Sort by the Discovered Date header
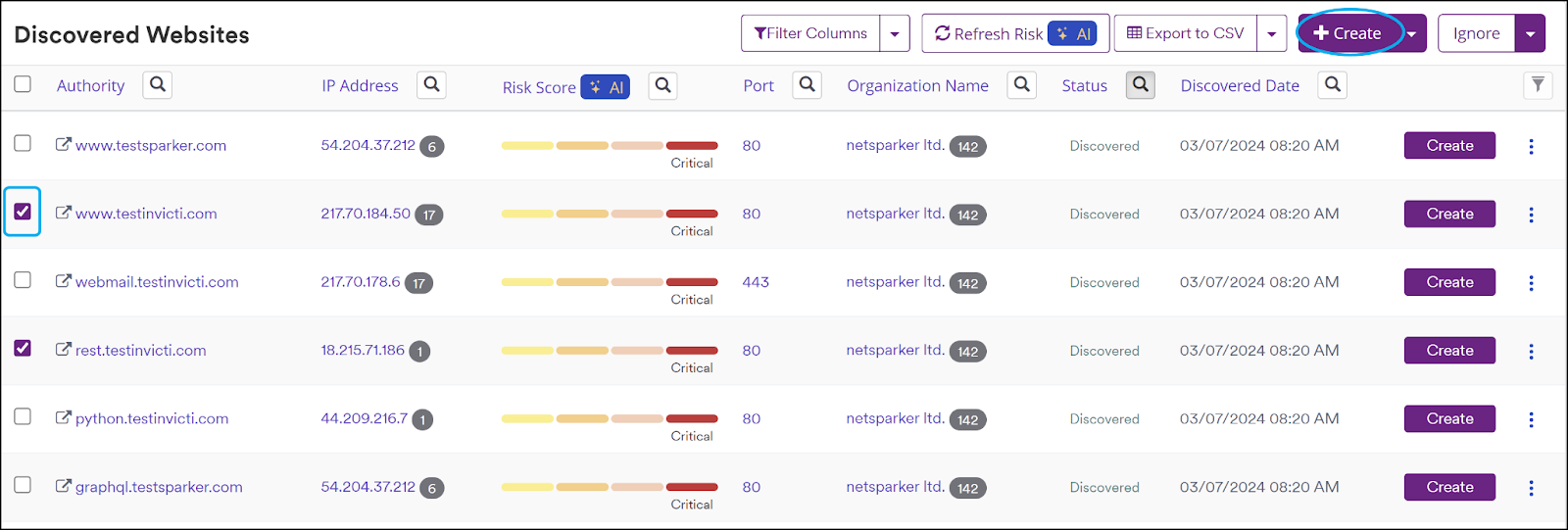1568x530 pixels. (1239, 86)
